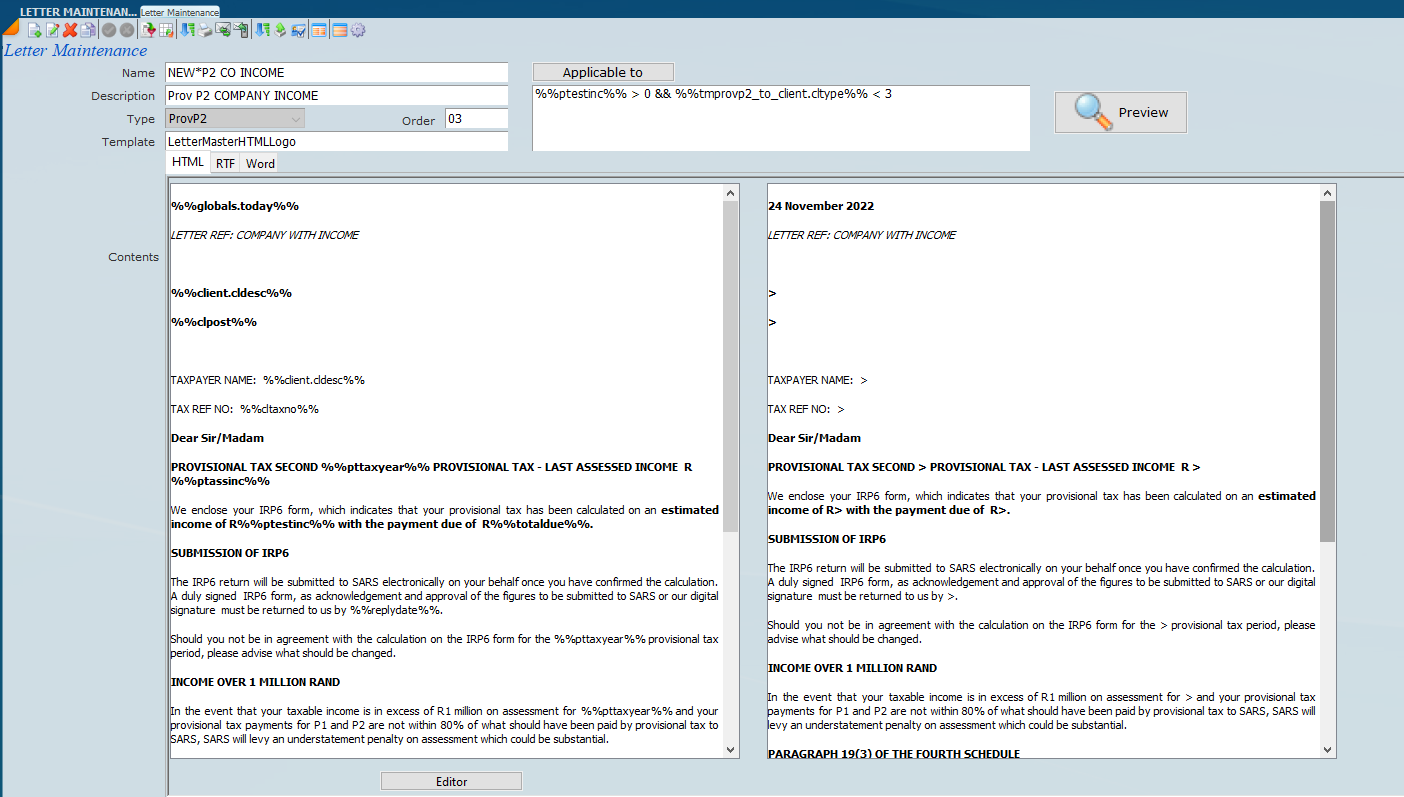Click the magnifying glass Preview button
Viewport: 1404px width, 797px height.
click(x=1120, y=112)
